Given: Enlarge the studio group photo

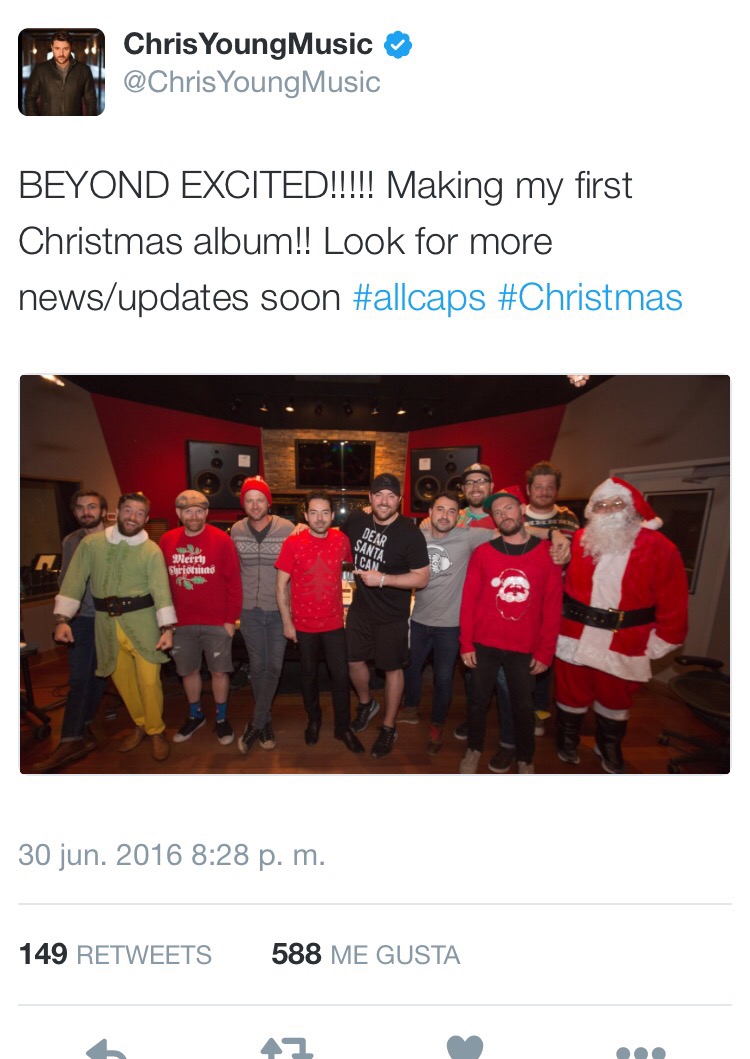Looking at the screenshot, I should coord(375,574).
